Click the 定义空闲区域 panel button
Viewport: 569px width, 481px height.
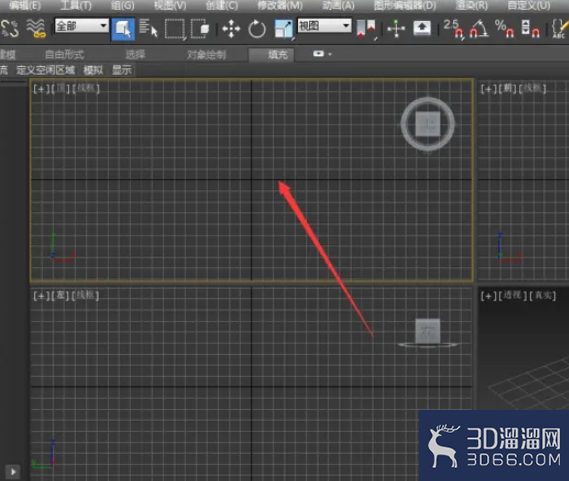pos(46,70)
